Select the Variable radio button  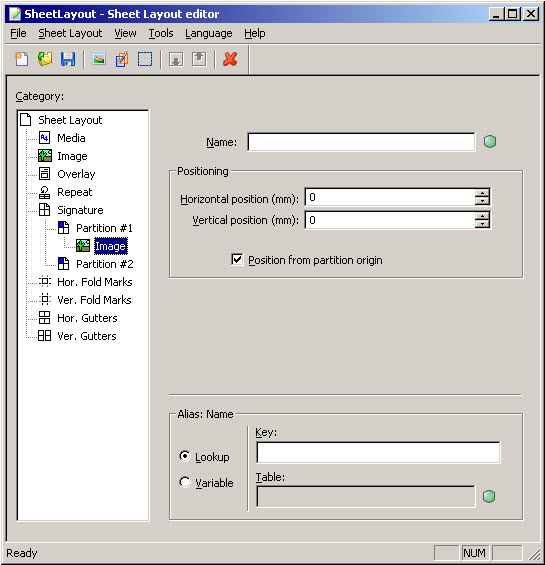[x=185, y=482]
